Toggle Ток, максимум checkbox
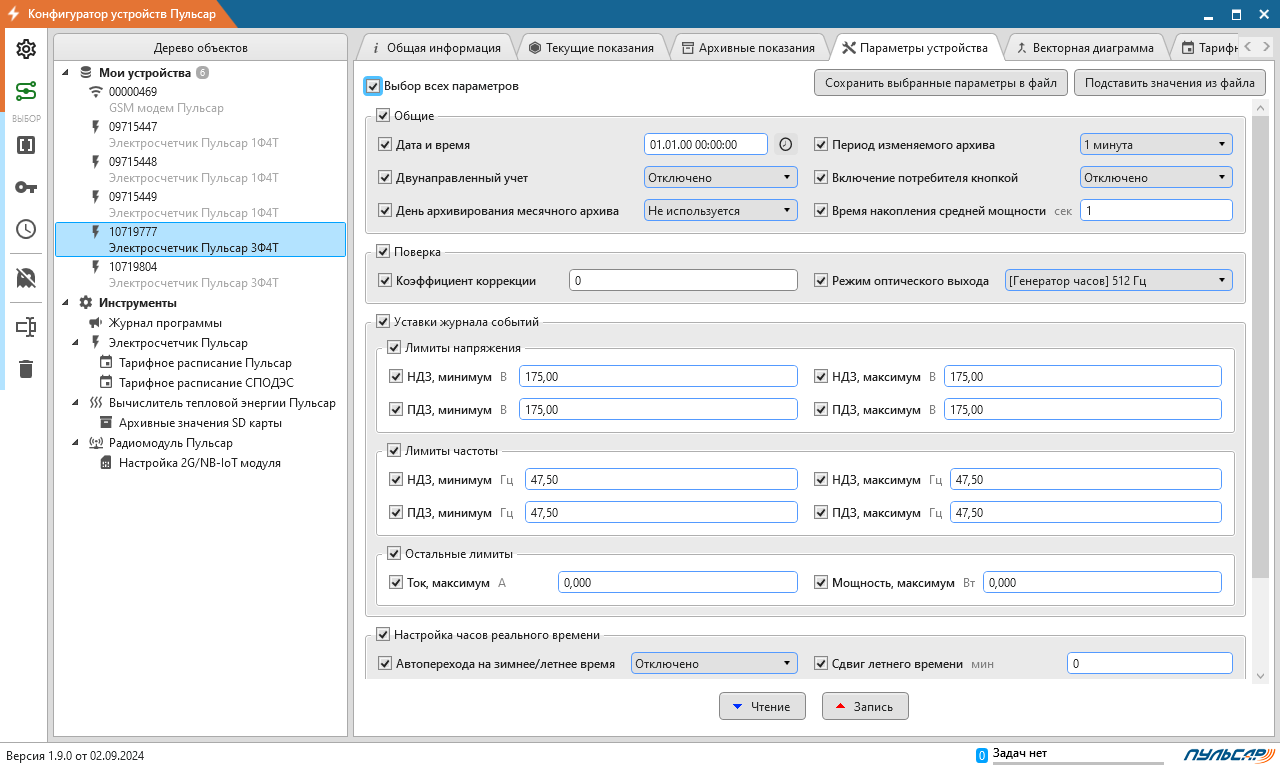 (396, 582)
